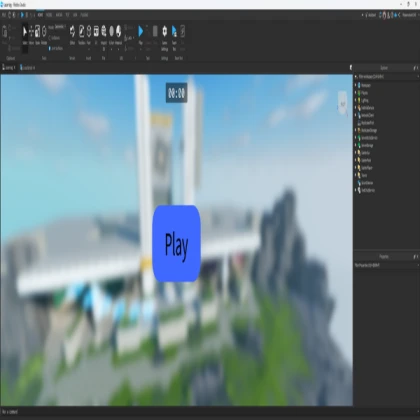Expand the Players node

pyautogui.click(x=356, y=93)
